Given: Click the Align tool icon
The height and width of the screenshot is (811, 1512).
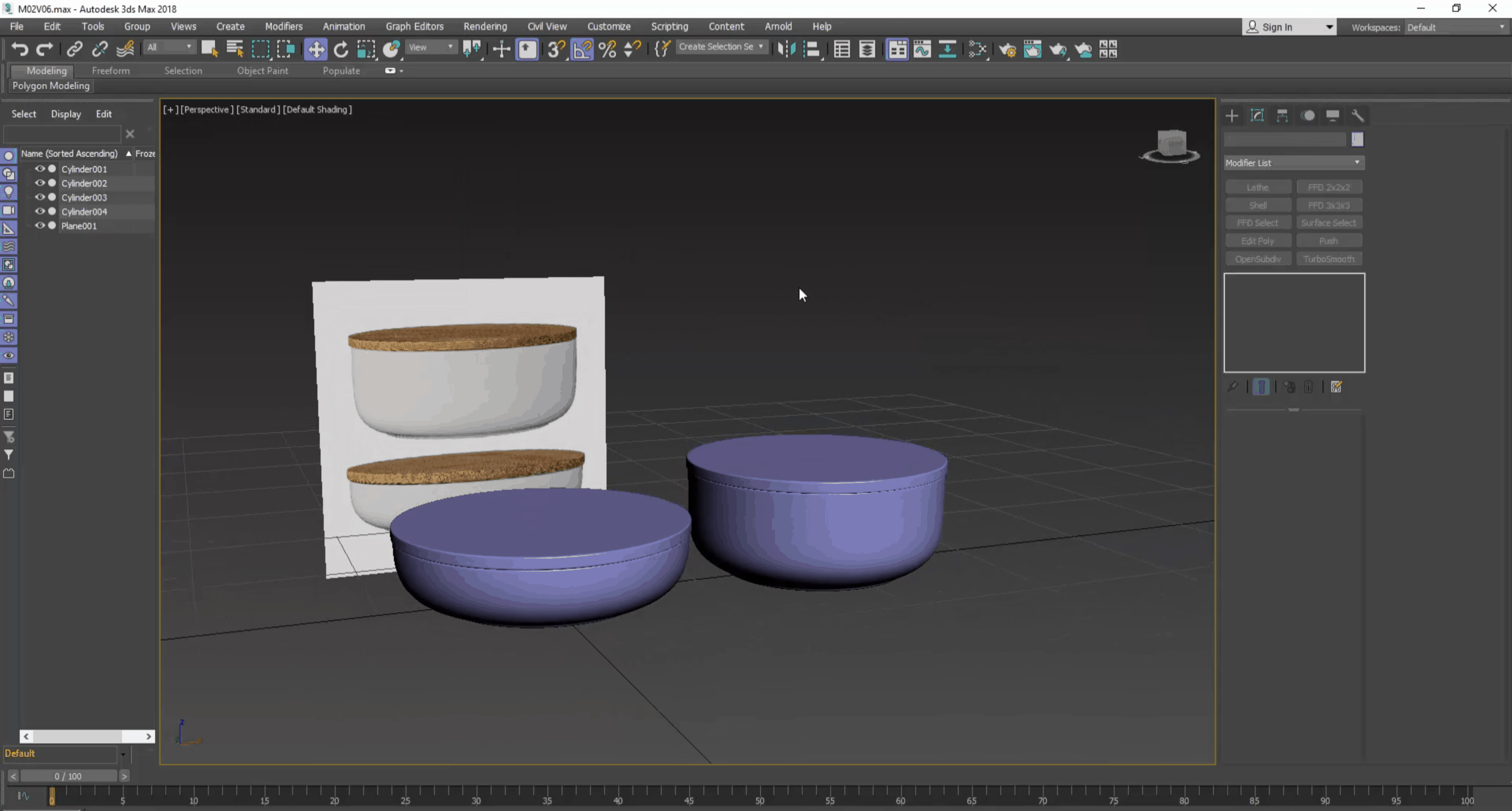Looking at the screenshot, I should pyautogui.click(x=812, y=49).
